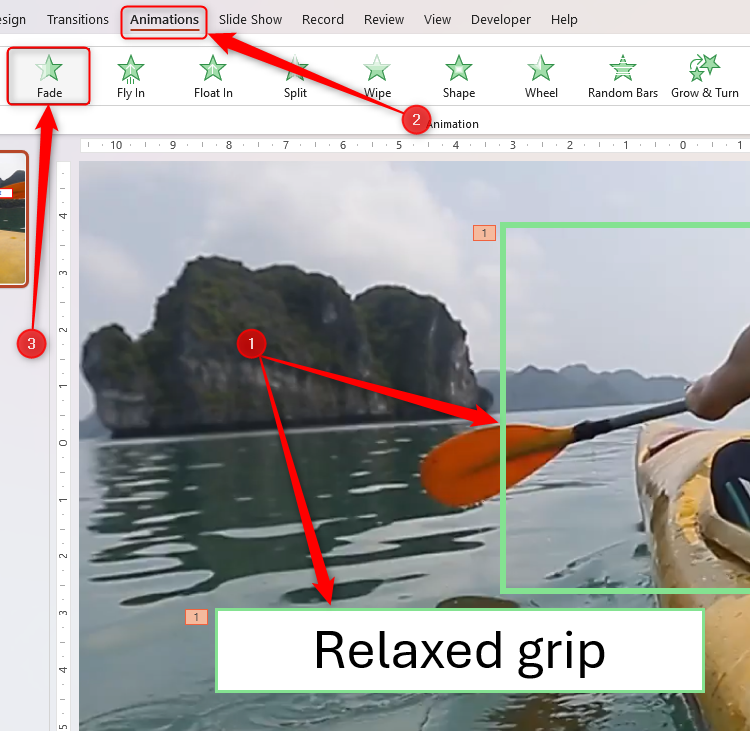
Task: Go to the Record tab
Action: click(322, 20)
